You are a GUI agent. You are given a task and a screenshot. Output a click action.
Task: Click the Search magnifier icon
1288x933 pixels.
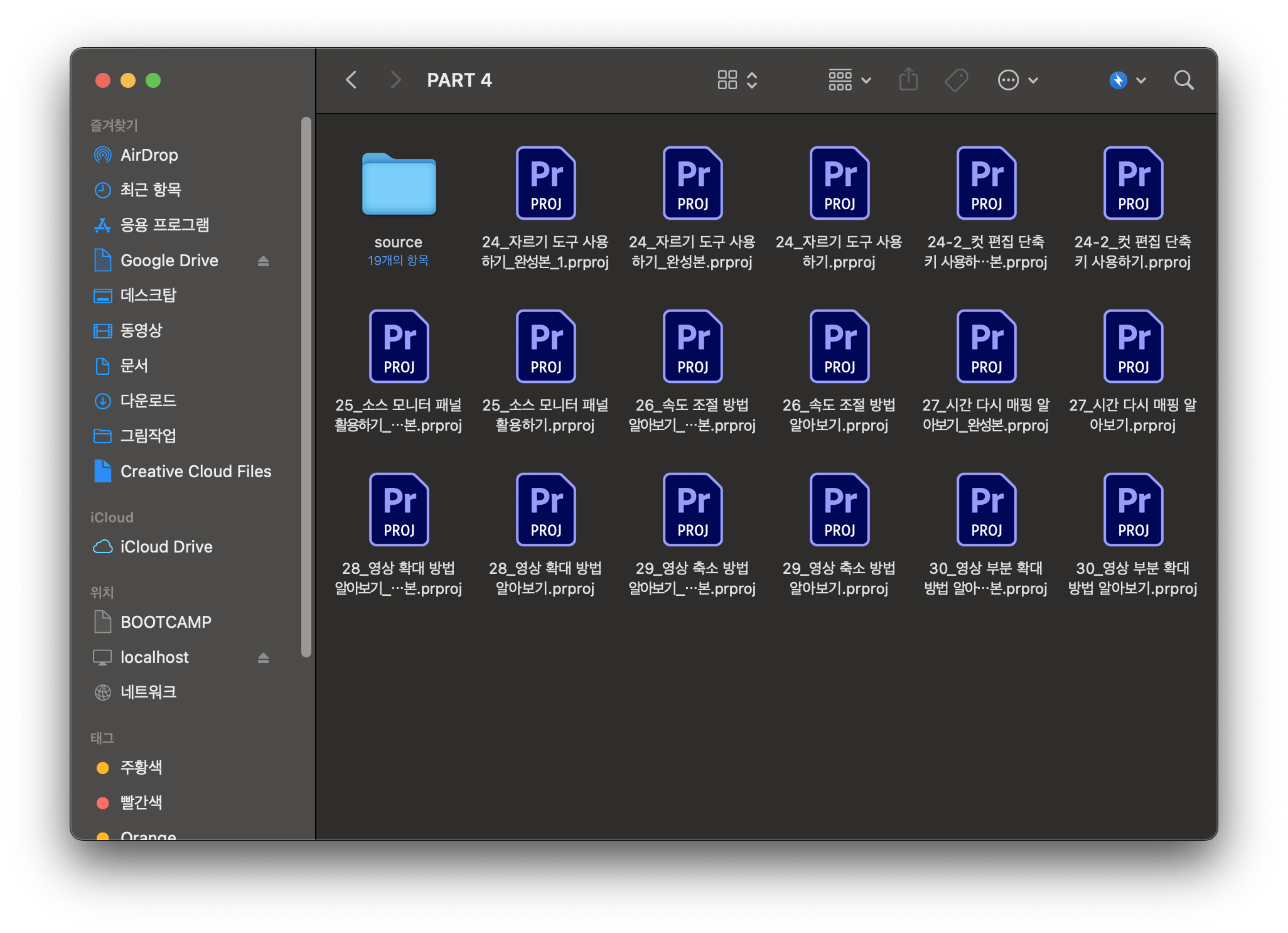pyautogui.click(x=1184, y=80)
